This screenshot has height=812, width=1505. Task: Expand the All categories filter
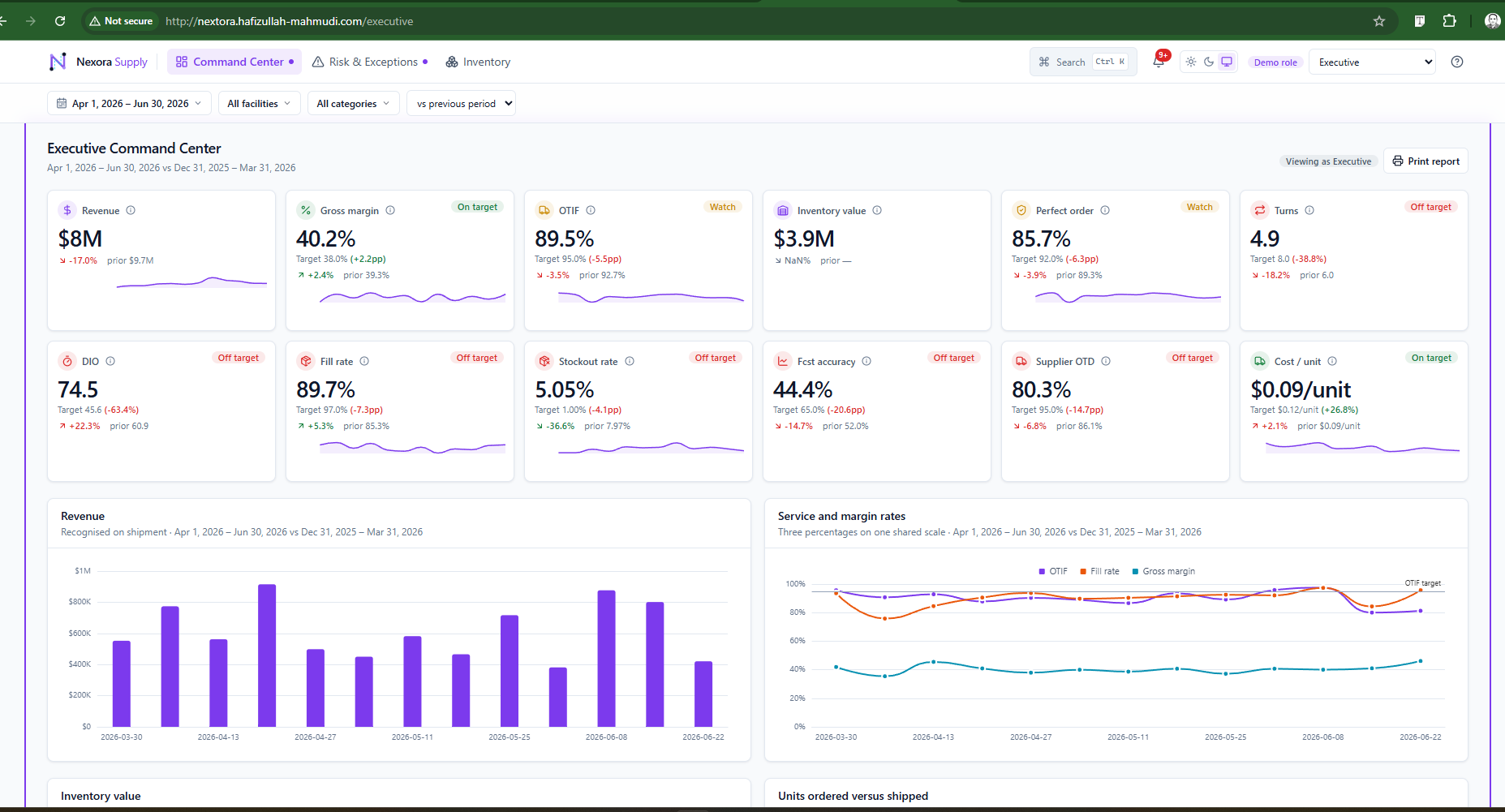[x=353, y=103]
